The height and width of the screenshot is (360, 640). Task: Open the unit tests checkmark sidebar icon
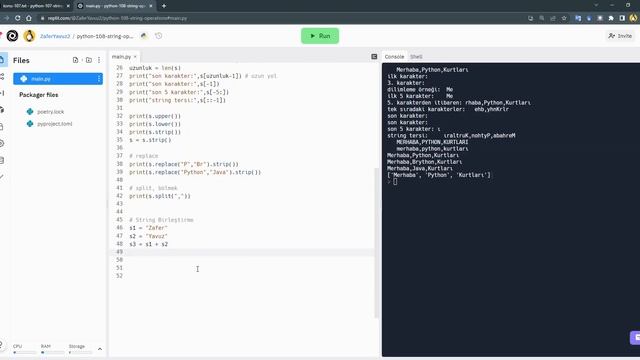pos(2,176)
